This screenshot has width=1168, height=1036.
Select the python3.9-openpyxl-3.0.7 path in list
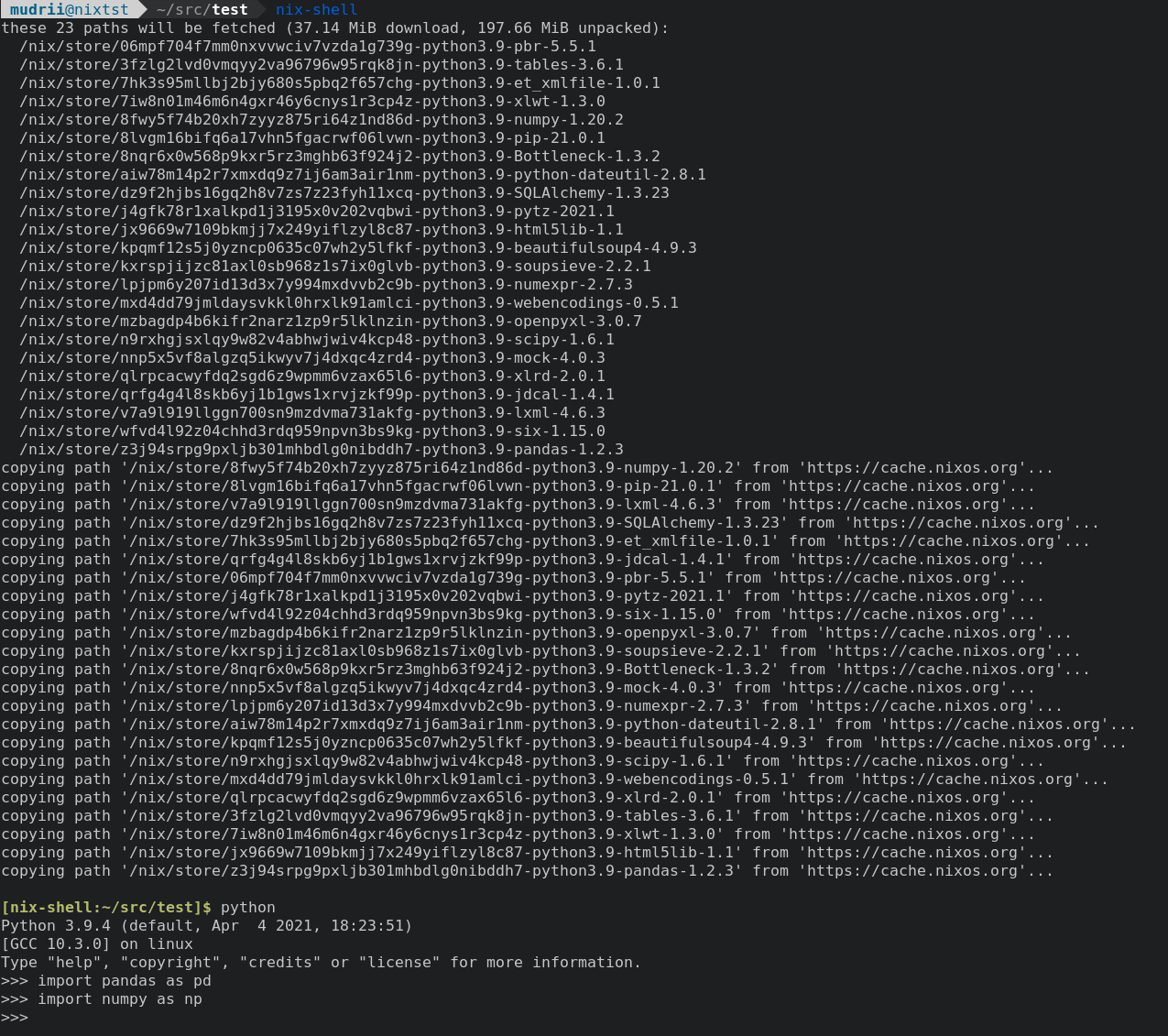(x=331, y=321)
